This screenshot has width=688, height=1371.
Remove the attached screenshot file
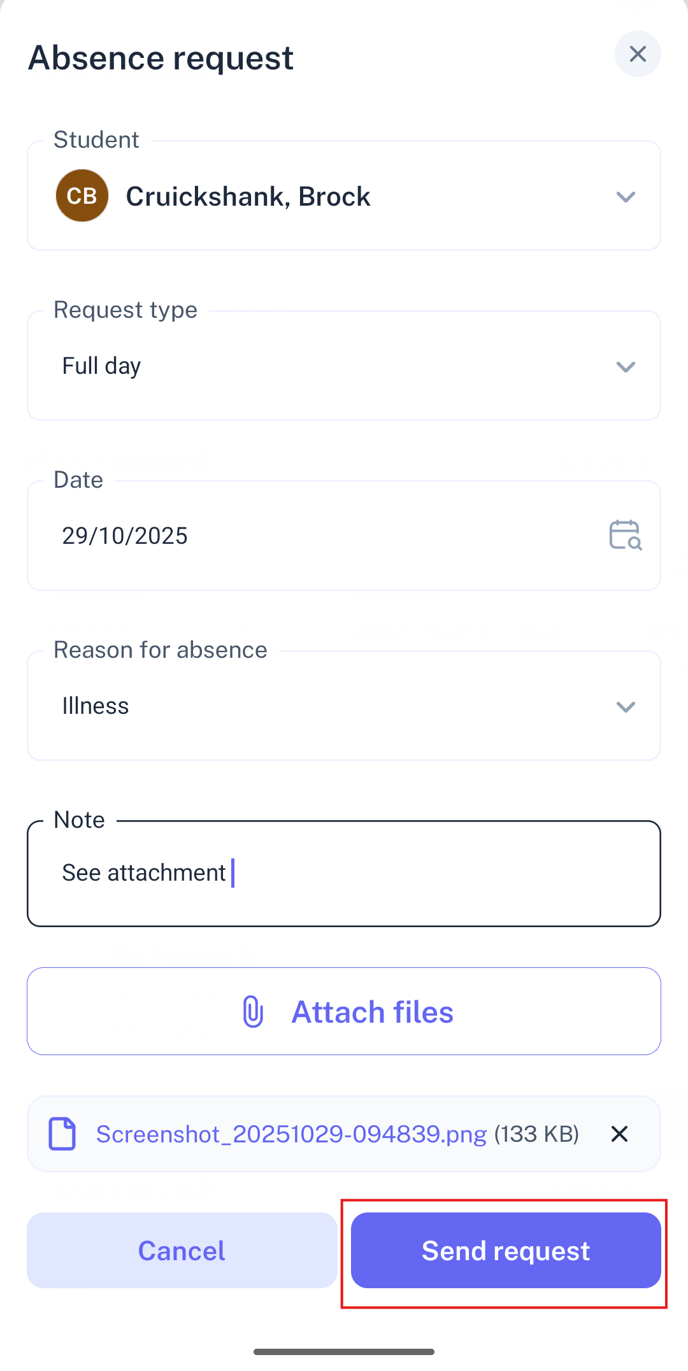click(x=619, y=1133)
